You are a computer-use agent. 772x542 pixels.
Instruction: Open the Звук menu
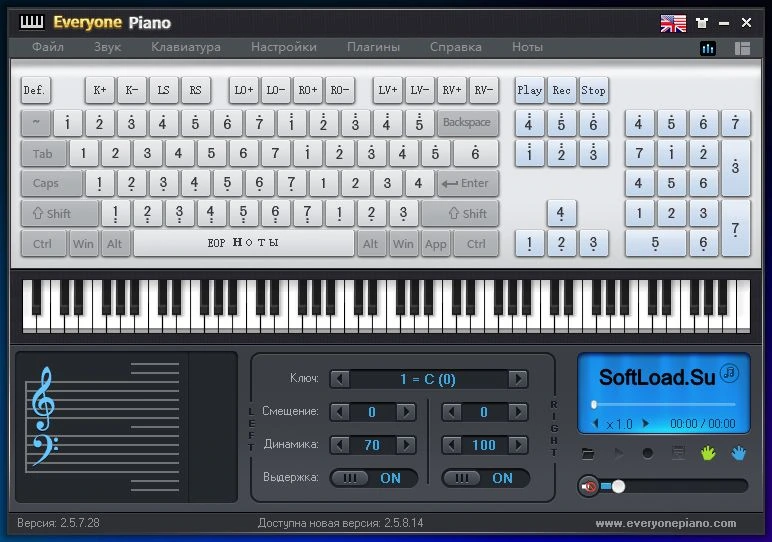point(107,47)
